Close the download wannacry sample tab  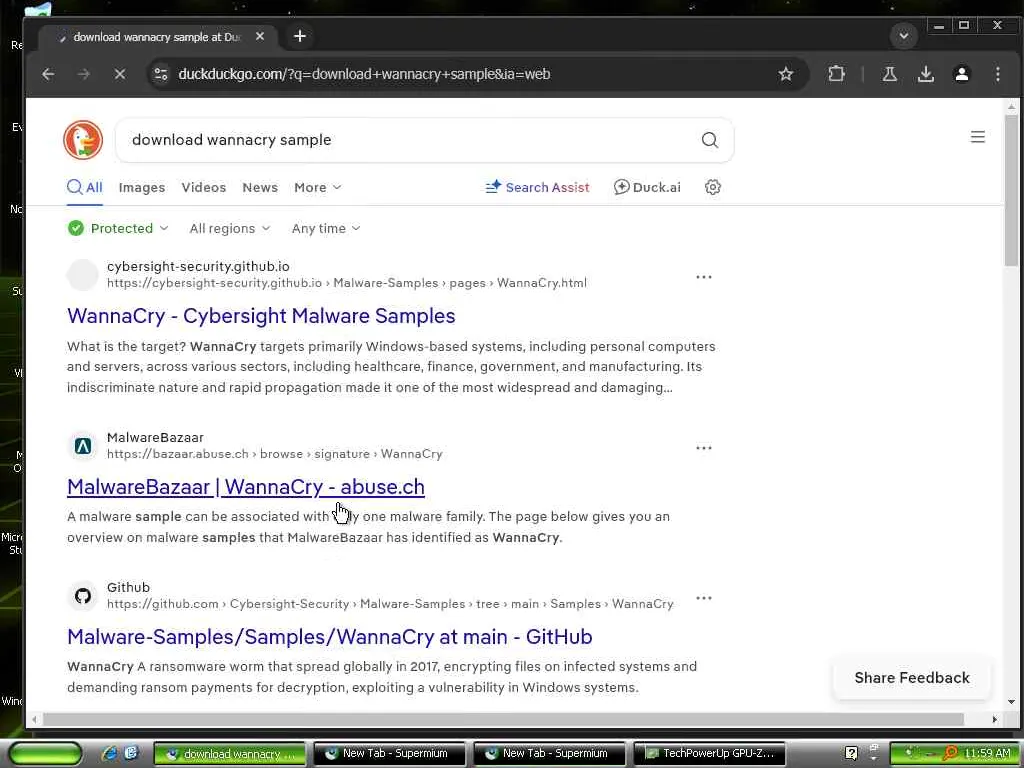point(260,37)
